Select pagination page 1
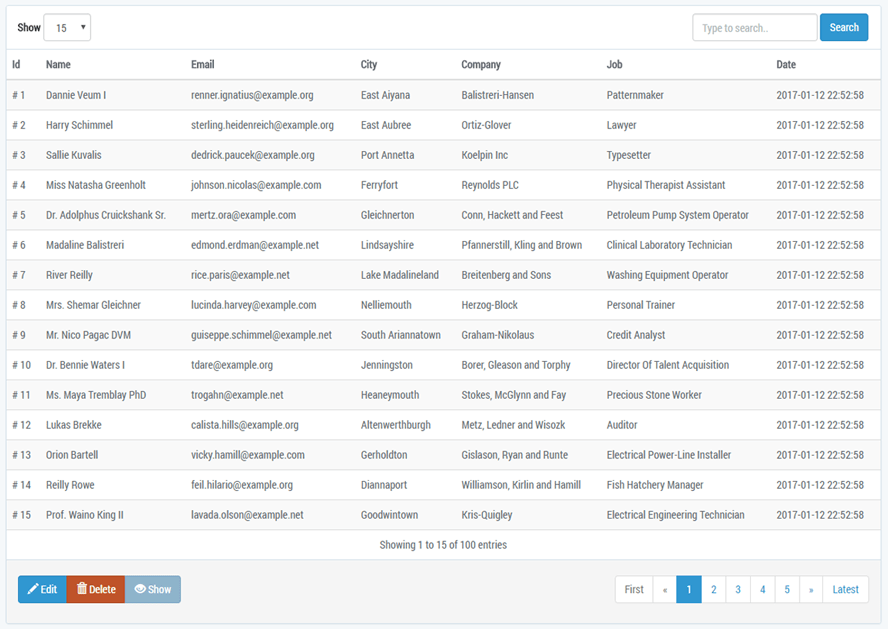The height and width of the screenshot is (629, 888). coord(689,589)
